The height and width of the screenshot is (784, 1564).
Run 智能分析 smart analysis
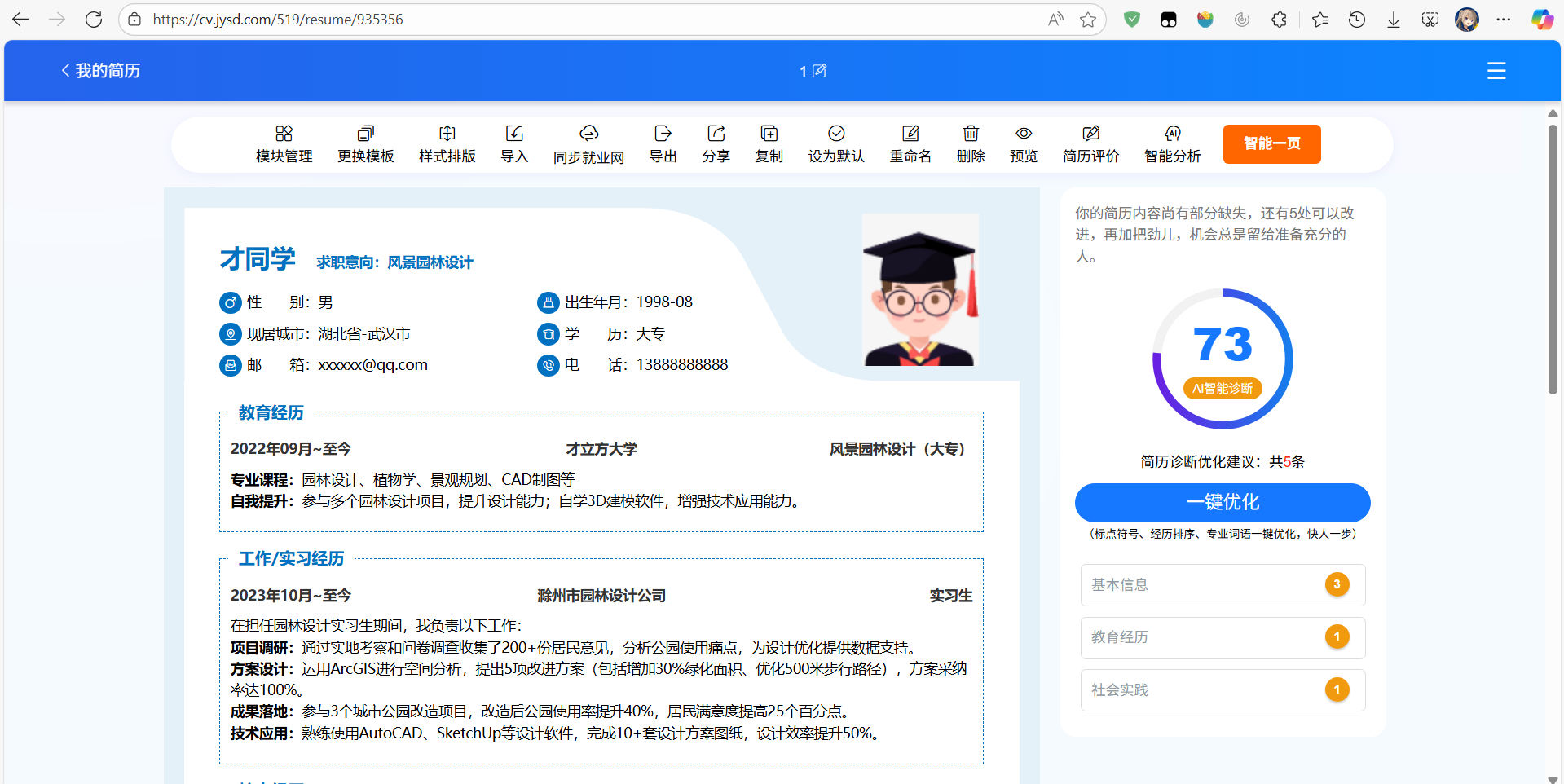[1172, 143]
